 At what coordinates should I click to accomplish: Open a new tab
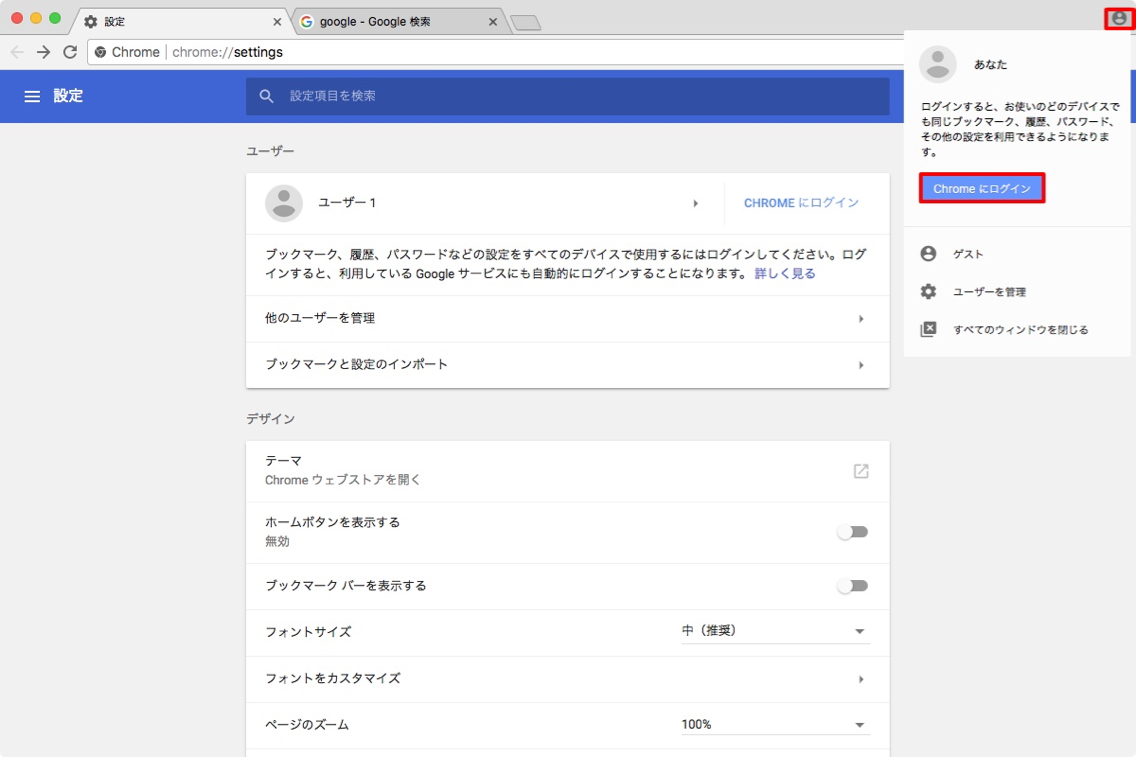pos(526,23)
